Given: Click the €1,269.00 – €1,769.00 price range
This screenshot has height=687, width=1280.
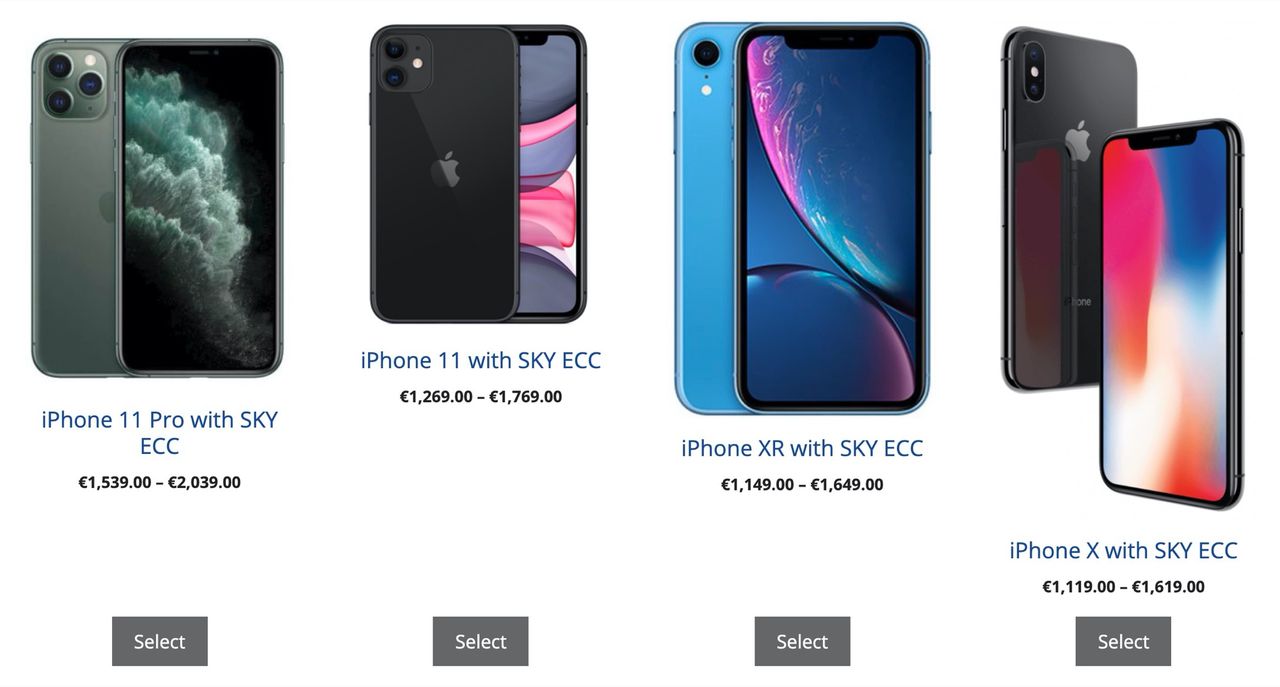Looking at the screenshot, I should click(481, 396).
